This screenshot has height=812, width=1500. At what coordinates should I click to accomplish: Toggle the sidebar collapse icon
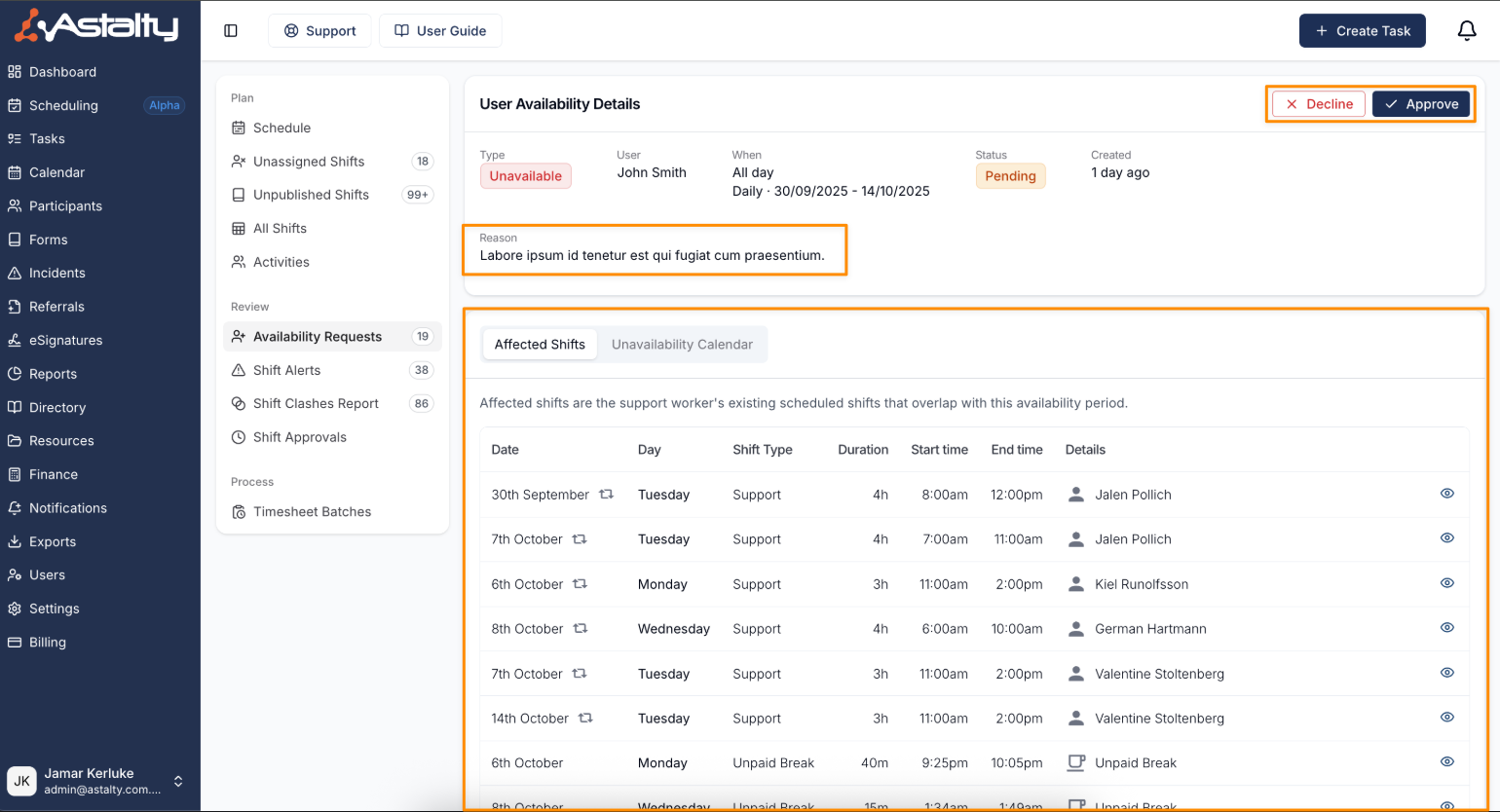coord(231,31)
